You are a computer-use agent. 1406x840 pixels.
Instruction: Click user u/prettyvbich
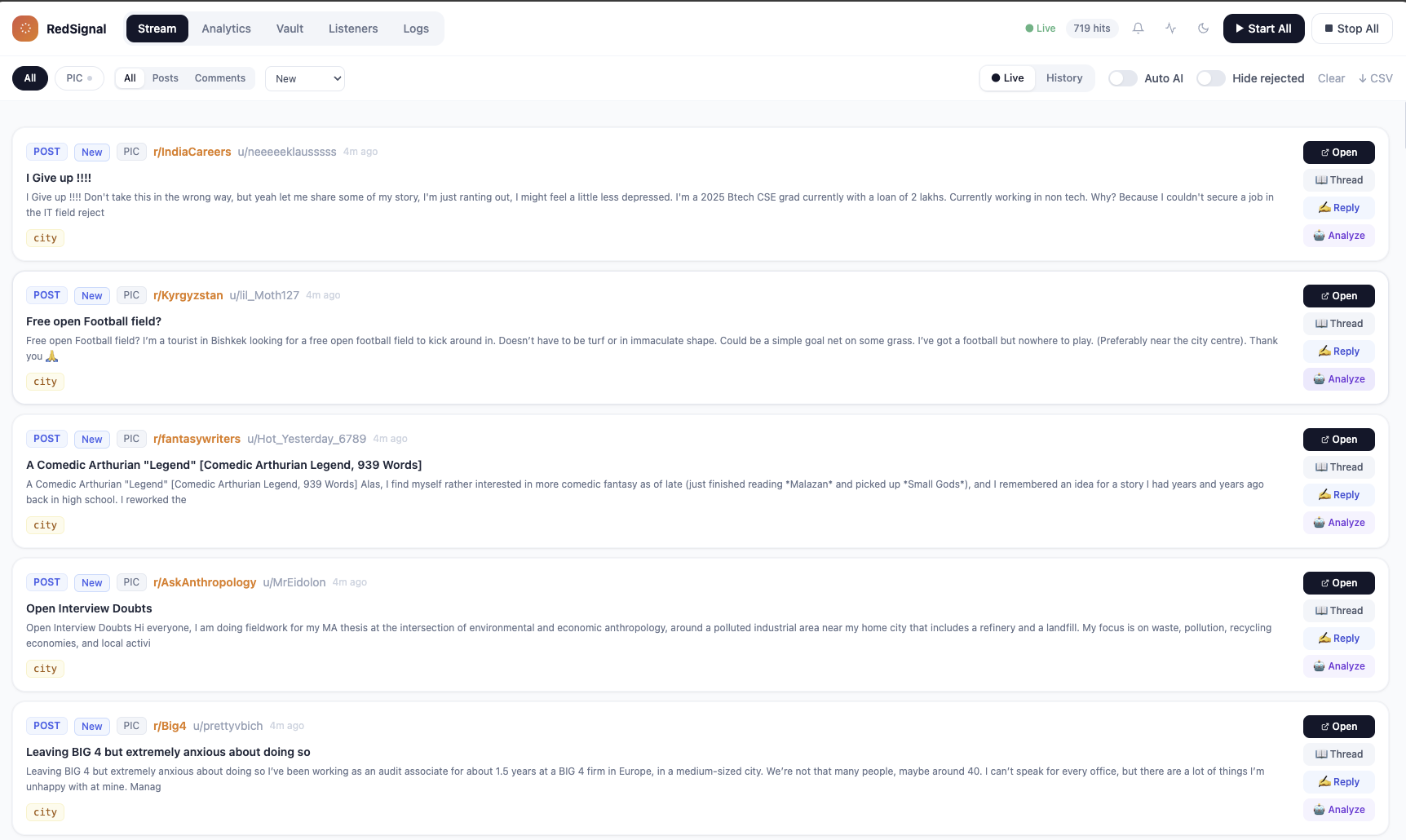[x=228, y=726]
